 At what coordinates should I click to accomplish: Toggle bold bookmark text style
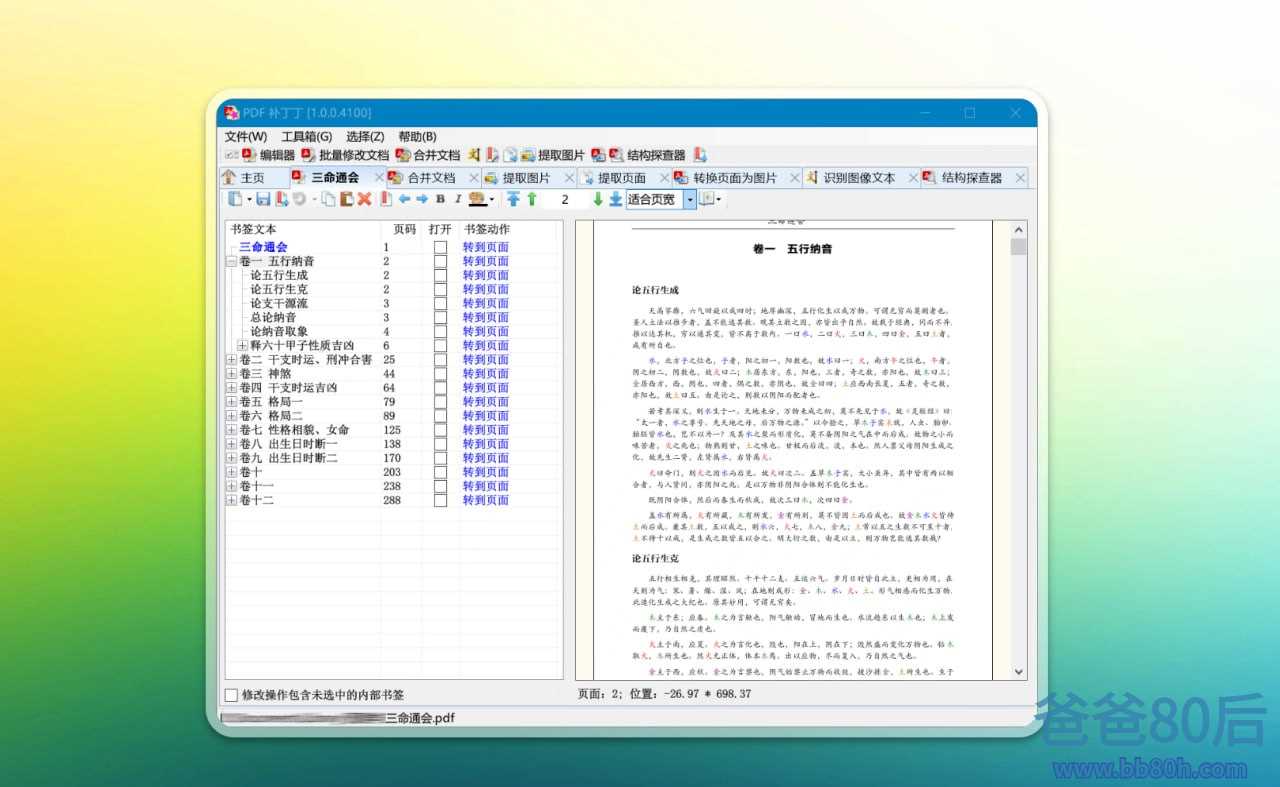pyautogui.click(x=440, y=200)
